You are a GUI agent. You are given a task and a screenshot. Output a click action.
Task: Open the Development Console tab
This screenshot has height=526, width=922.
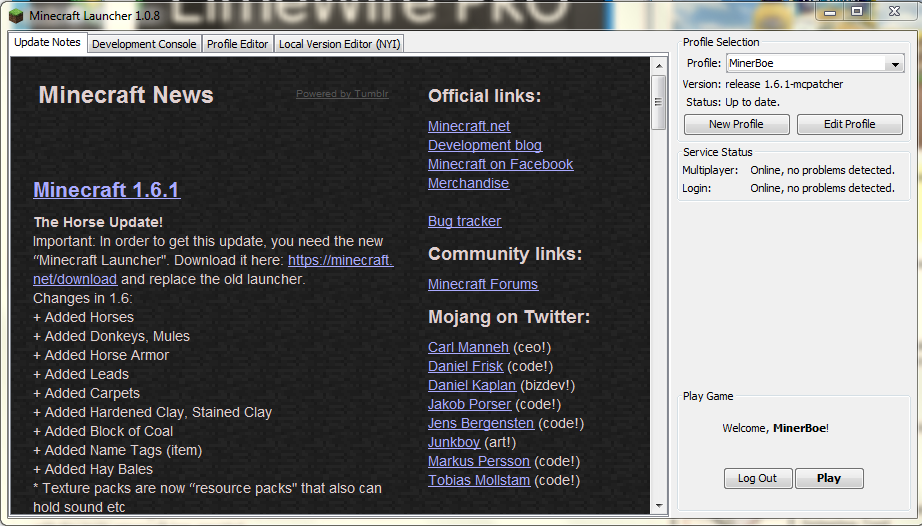(x=144, y=44)
